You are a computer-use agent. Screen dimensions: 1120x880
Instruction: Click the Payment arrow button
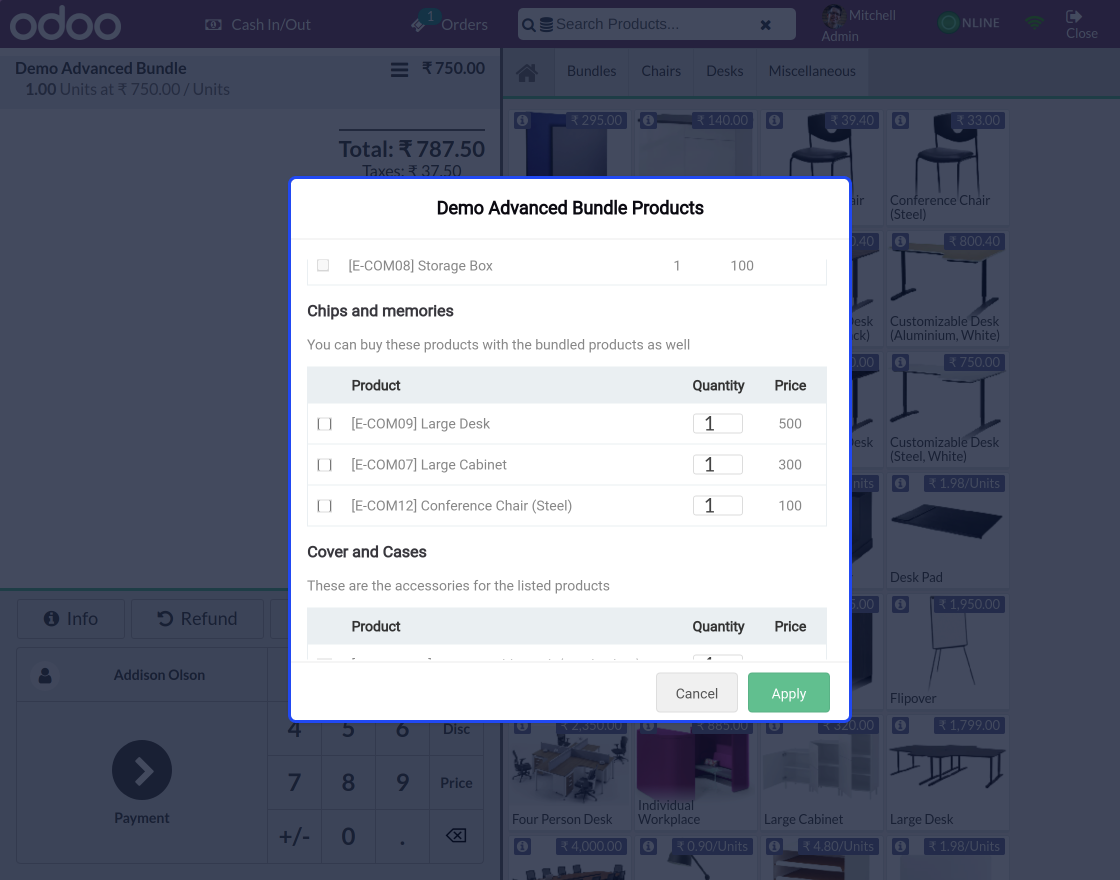(141, 770)
